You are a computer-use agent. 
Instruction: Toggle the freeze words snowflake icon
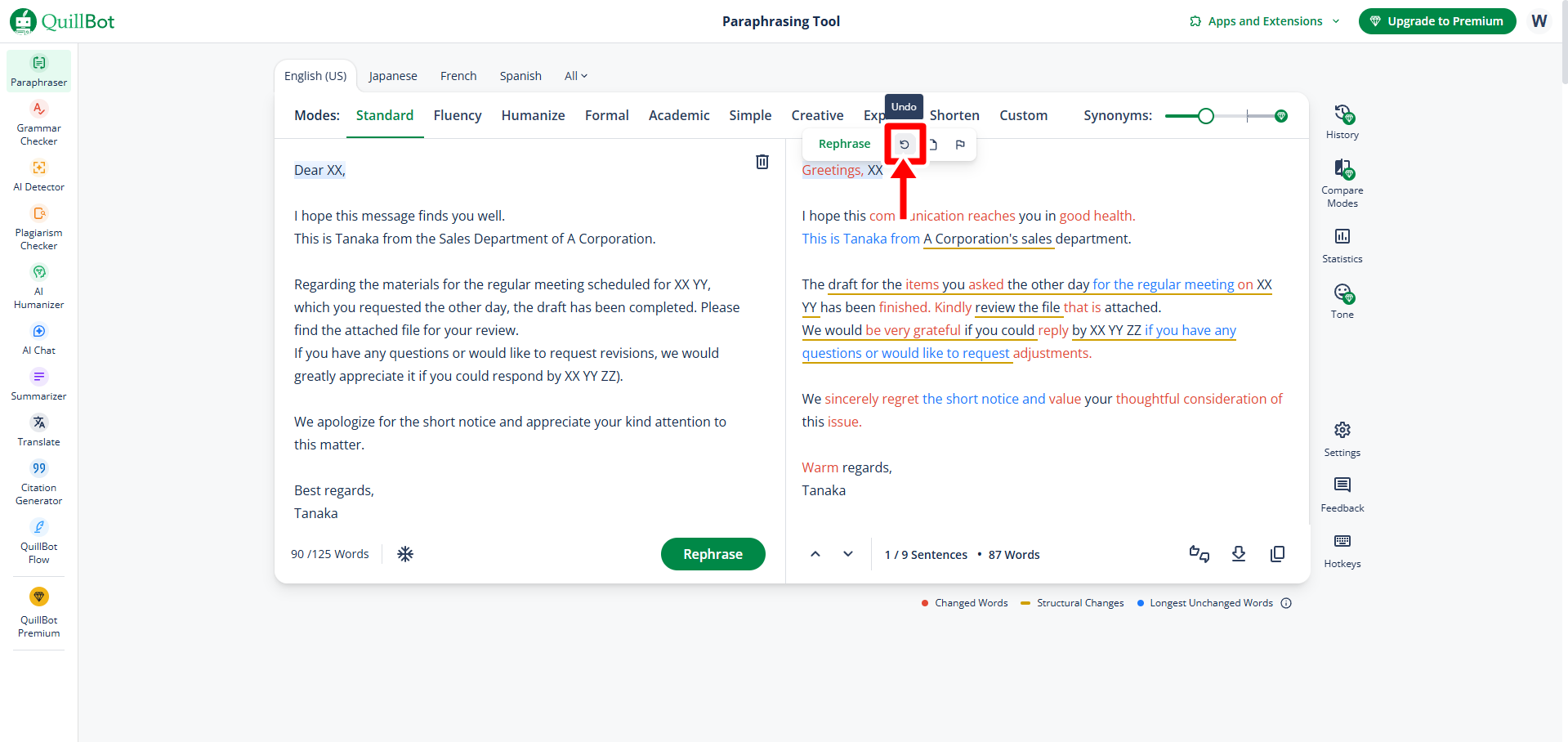pos(405,554)
